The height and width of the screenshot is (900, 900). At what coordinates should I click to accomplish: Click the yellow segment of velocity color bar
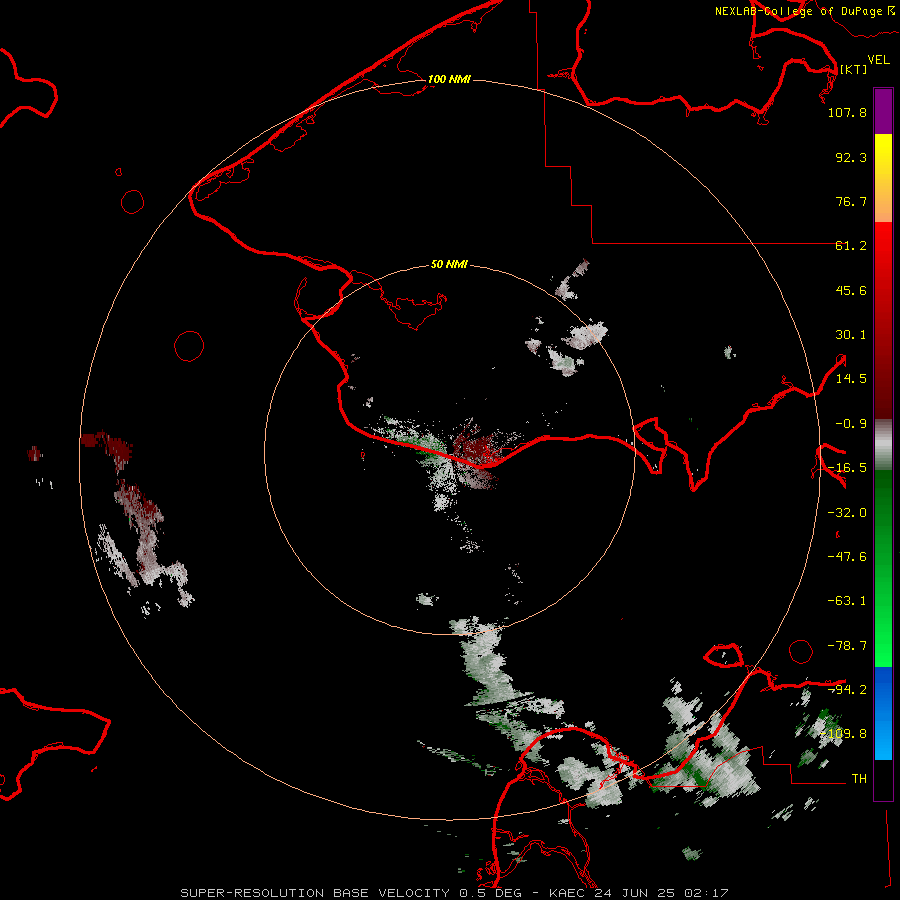tap(883, 178)
